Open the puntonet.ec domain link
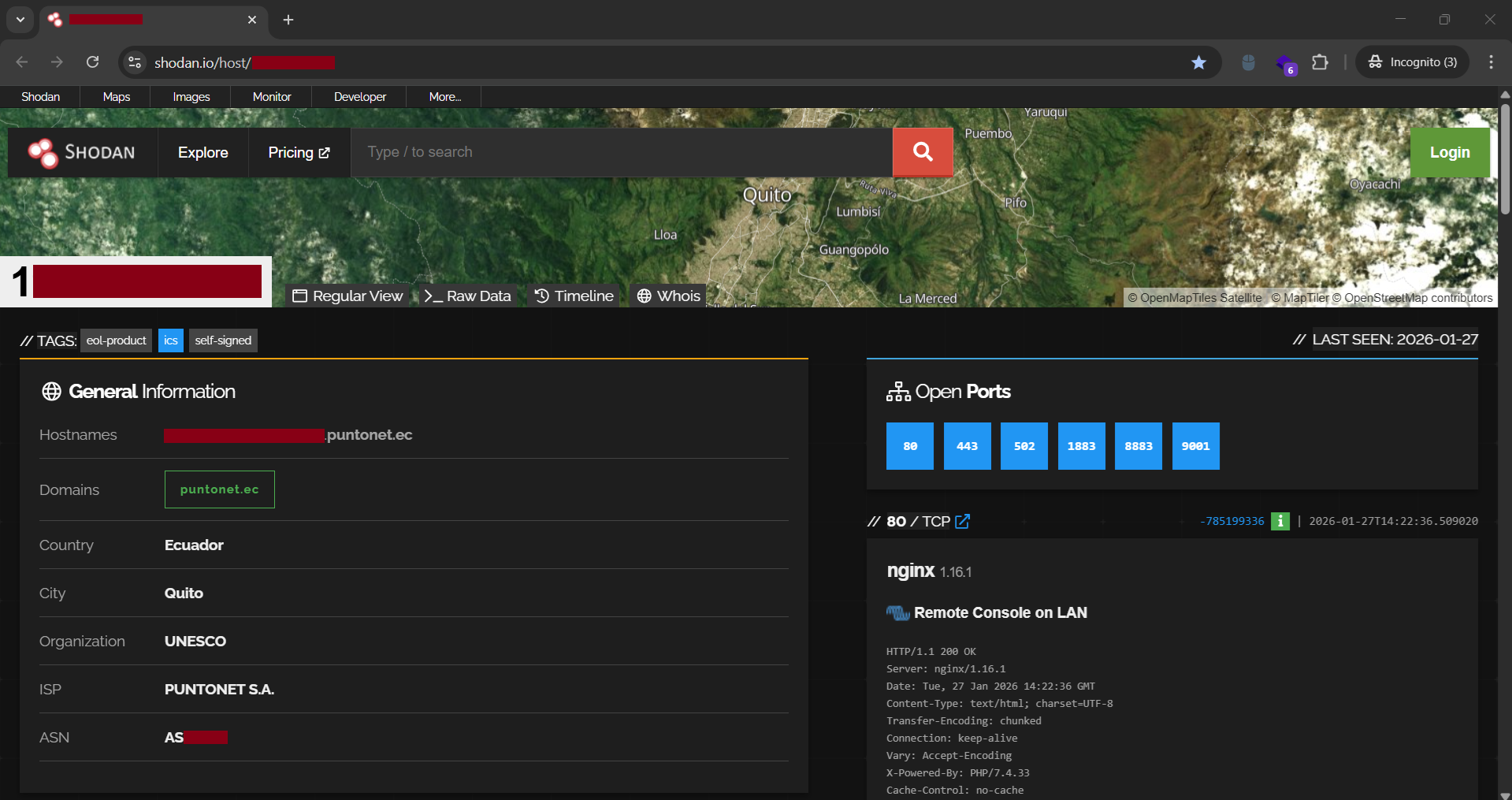This screenshot has height=800, width=1512. point(219,489)
